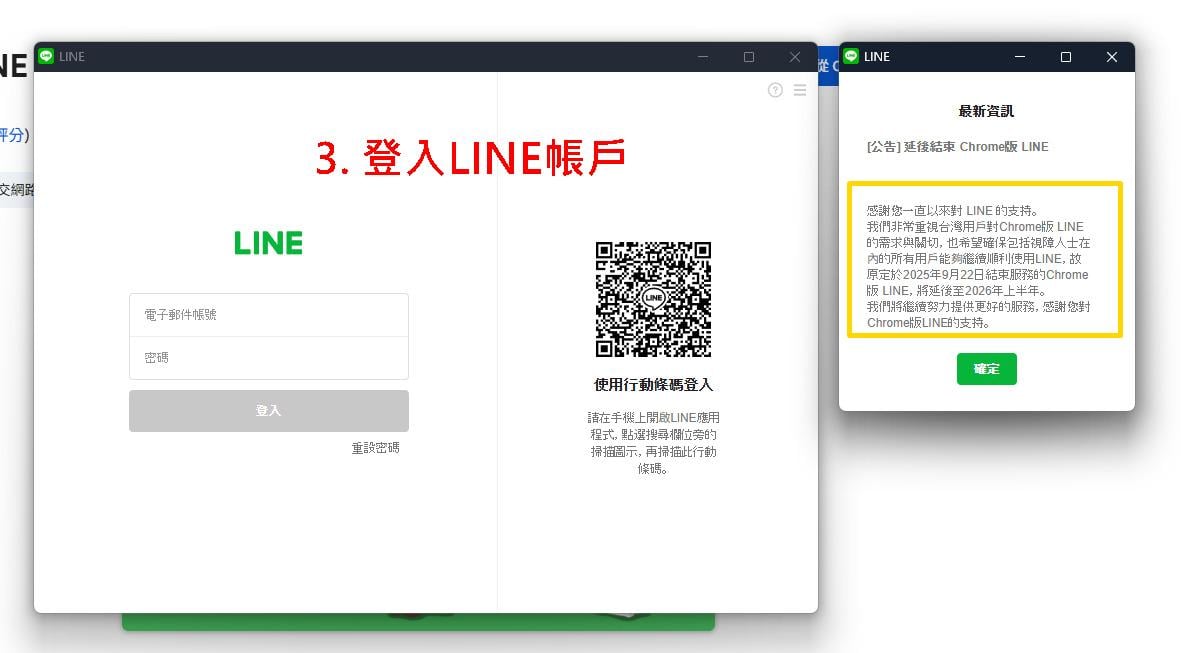
Task: Close the LINE login window
Action: (795, 57)
